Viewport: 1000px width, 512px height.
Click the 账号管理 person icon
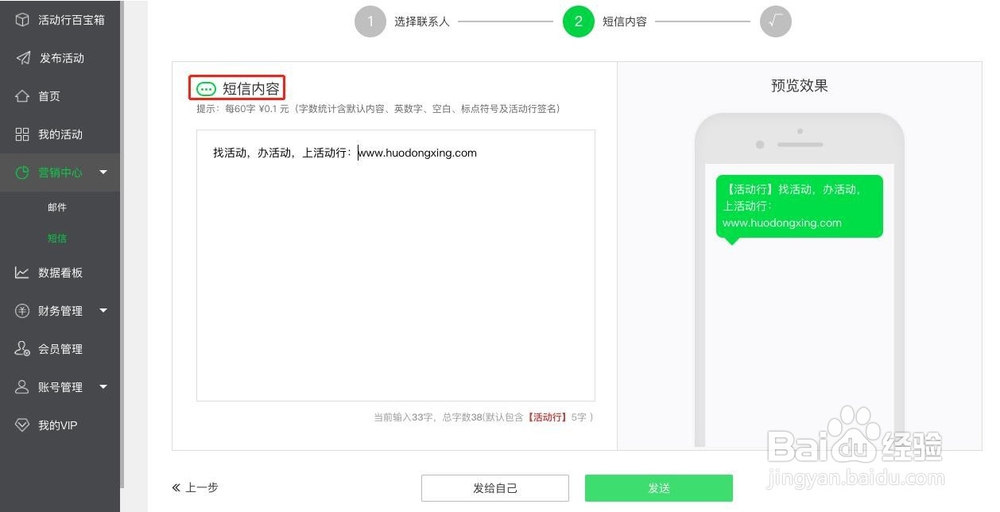point(22,387)
